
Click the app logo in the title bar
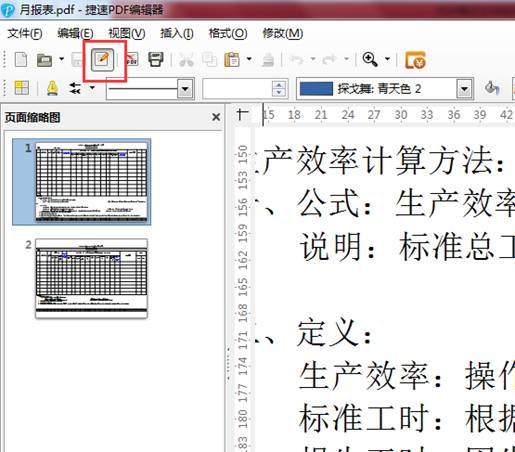tap(8, 9)
